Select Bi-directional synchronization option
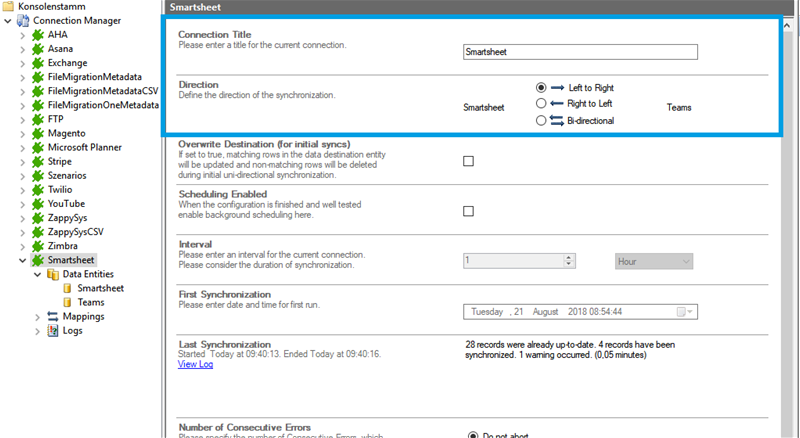800x438 pixels. coord(541,121)
